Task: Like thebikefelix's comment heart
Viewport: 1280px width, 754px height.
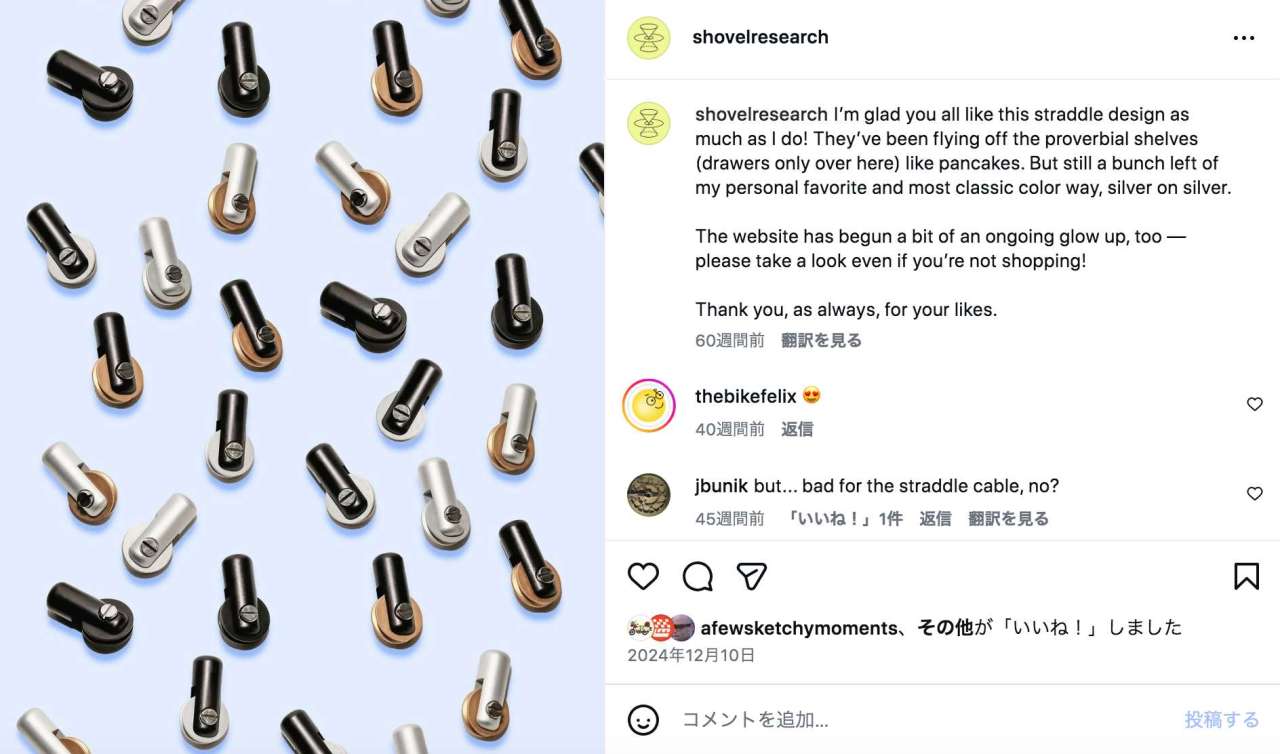Action: [x=1255, y=404]
